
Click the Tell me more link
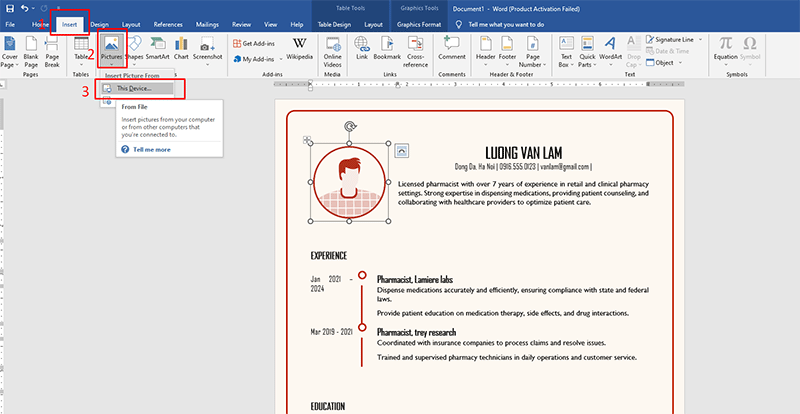152,150
